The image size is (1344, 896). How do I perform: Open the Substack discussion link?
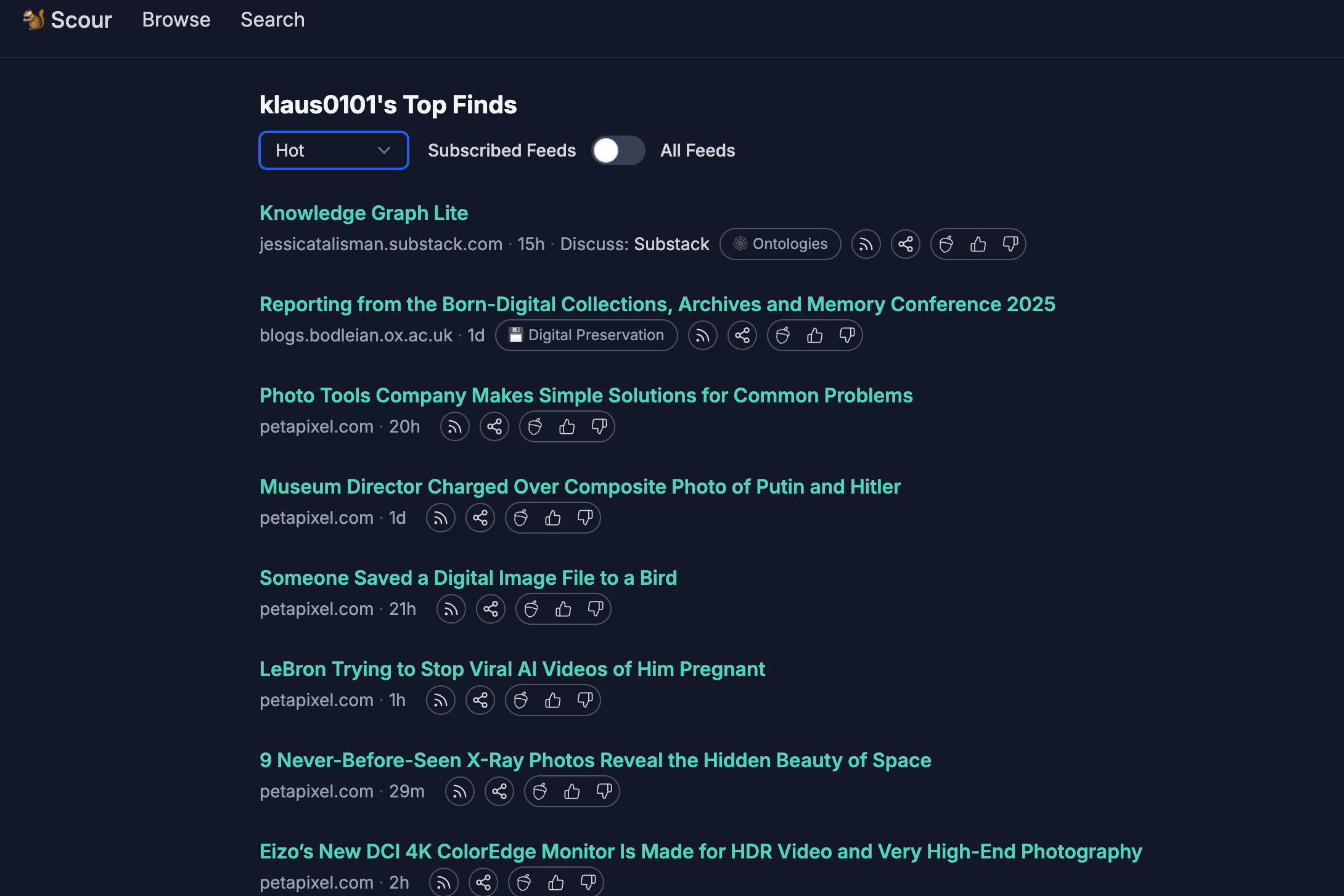[671, 244]
